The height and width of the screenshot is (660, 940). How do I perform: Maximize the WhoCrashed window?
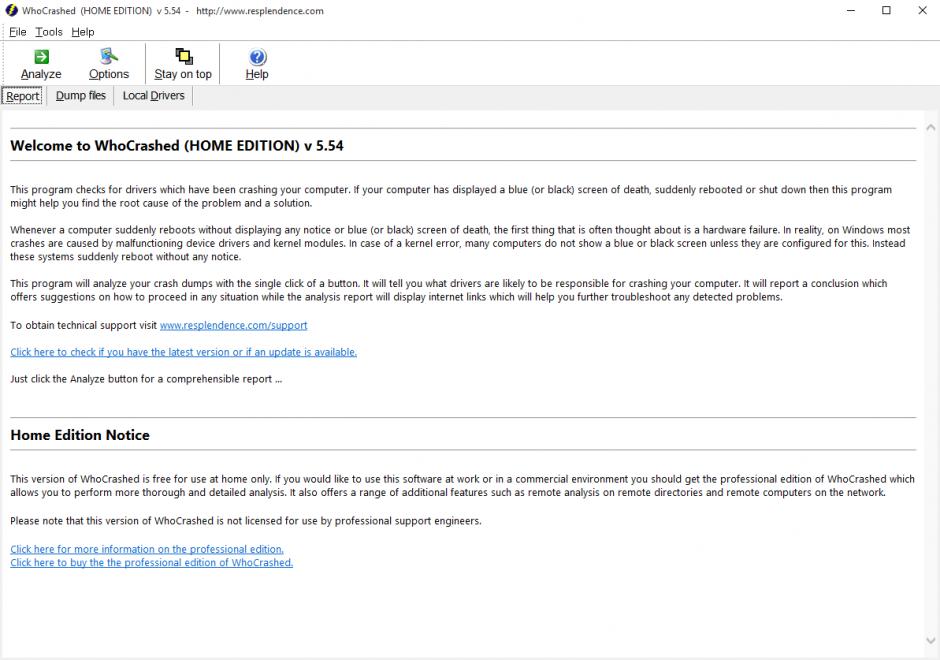click(x=886, y=10)
